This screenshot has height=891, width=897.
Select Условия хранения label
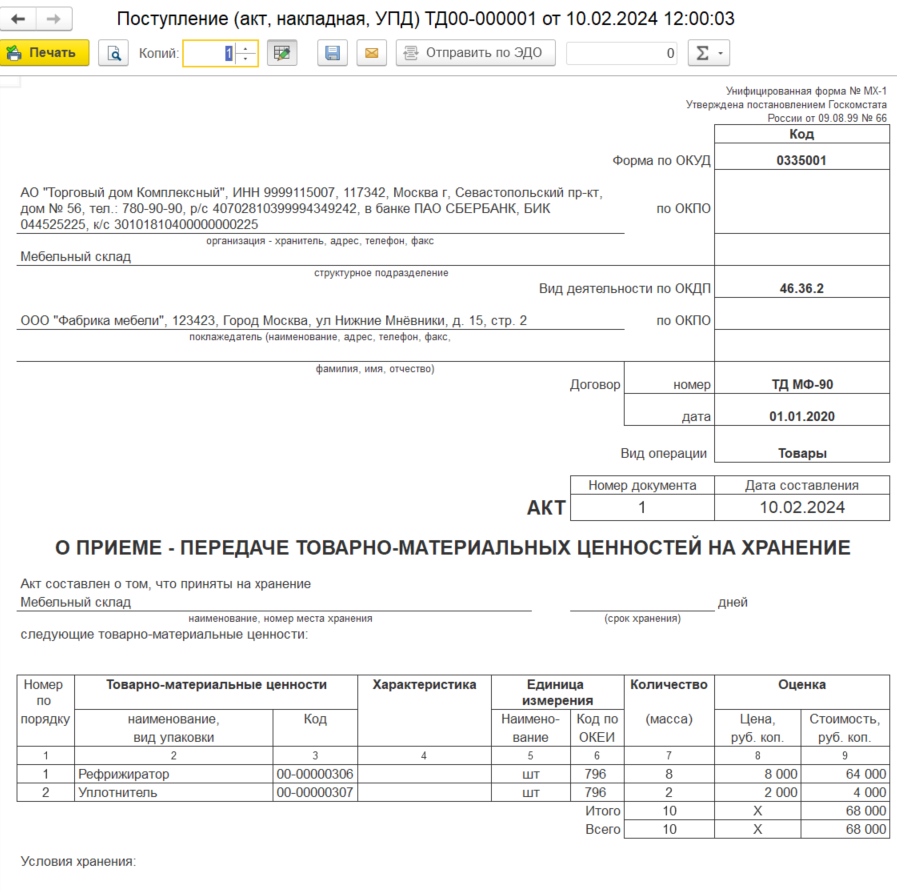(x=78, y=861)
